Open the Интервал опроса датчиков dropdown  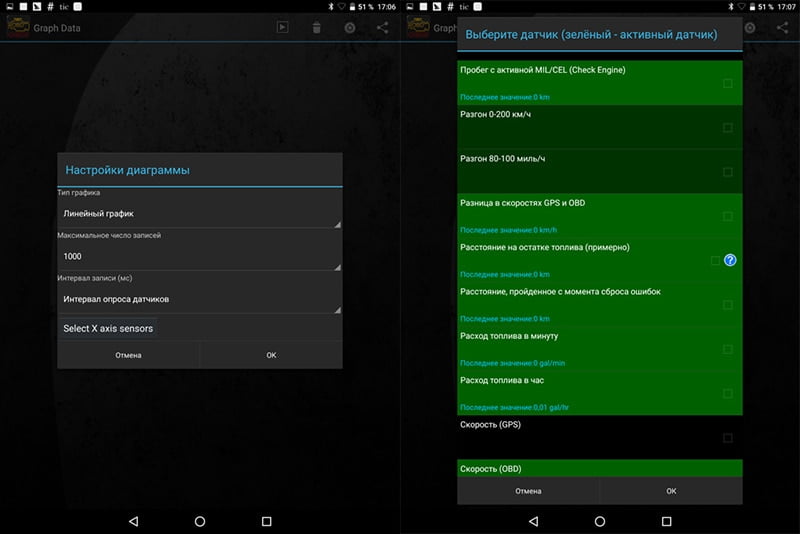point(199,298)
